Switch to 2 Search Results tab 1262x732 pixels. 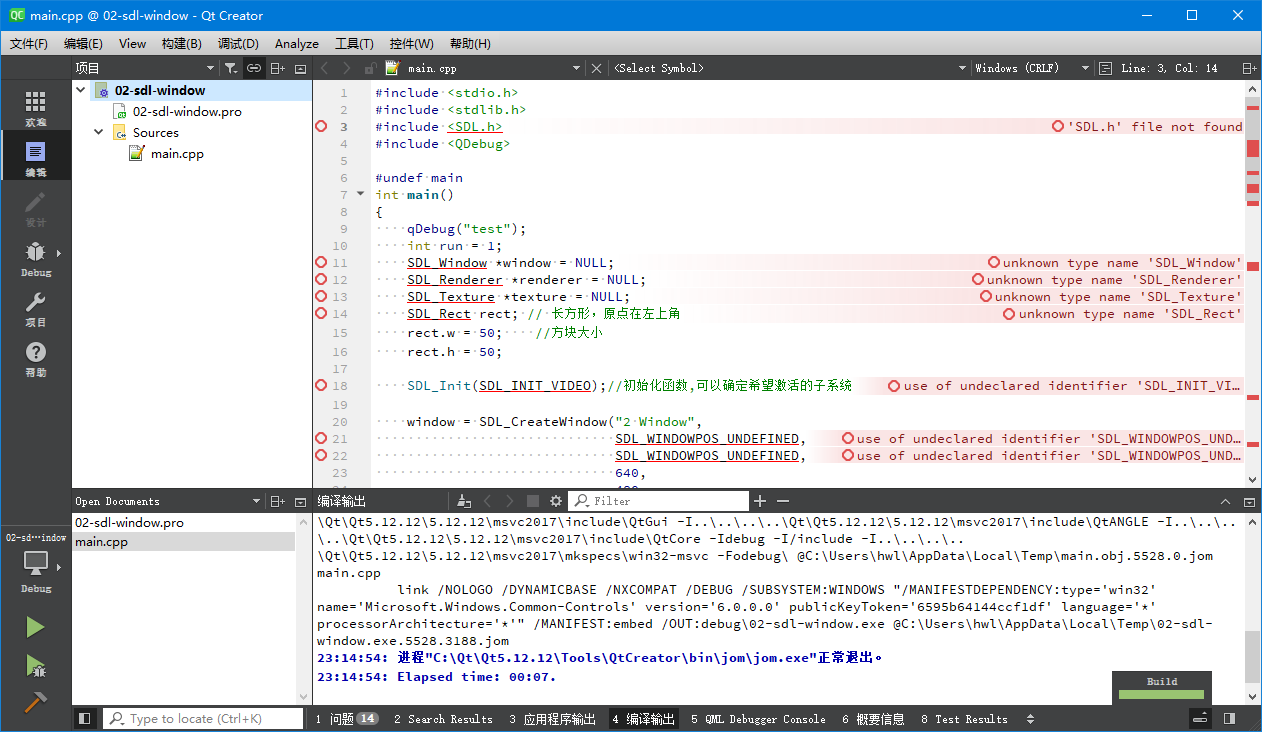point(443,719)
